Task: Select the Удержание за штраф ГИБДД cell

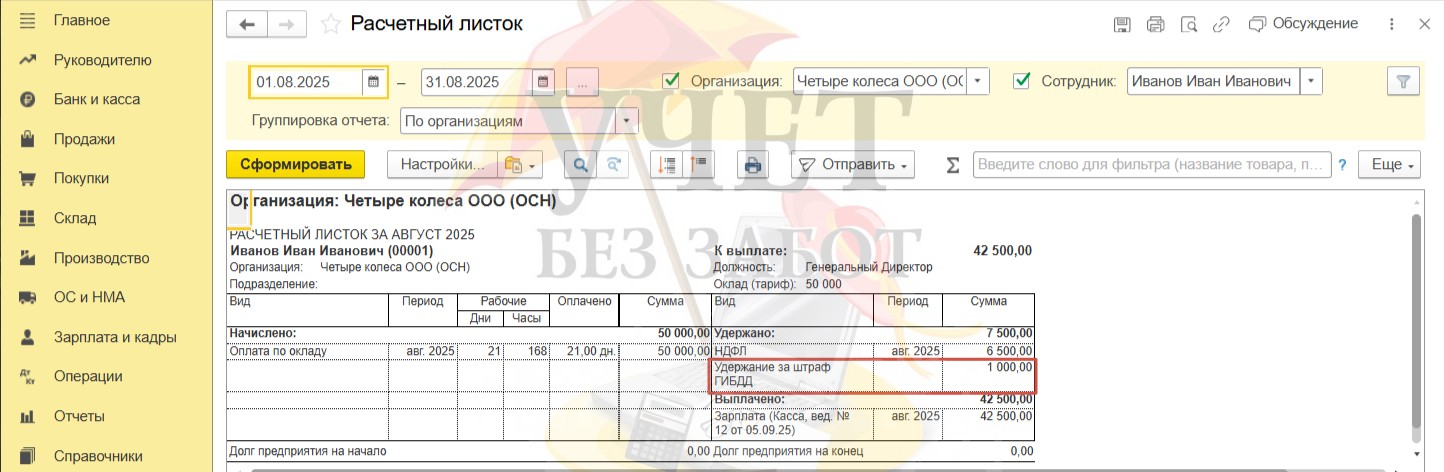Action: point(792,375)
